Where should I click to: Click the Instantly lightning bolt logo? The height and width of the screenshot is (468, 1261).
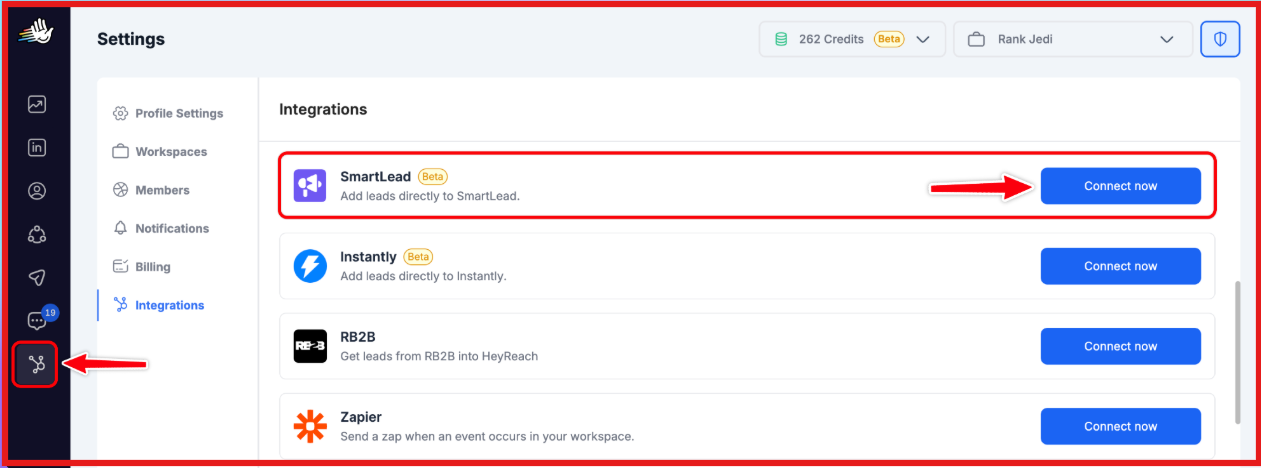click(310, 266)
